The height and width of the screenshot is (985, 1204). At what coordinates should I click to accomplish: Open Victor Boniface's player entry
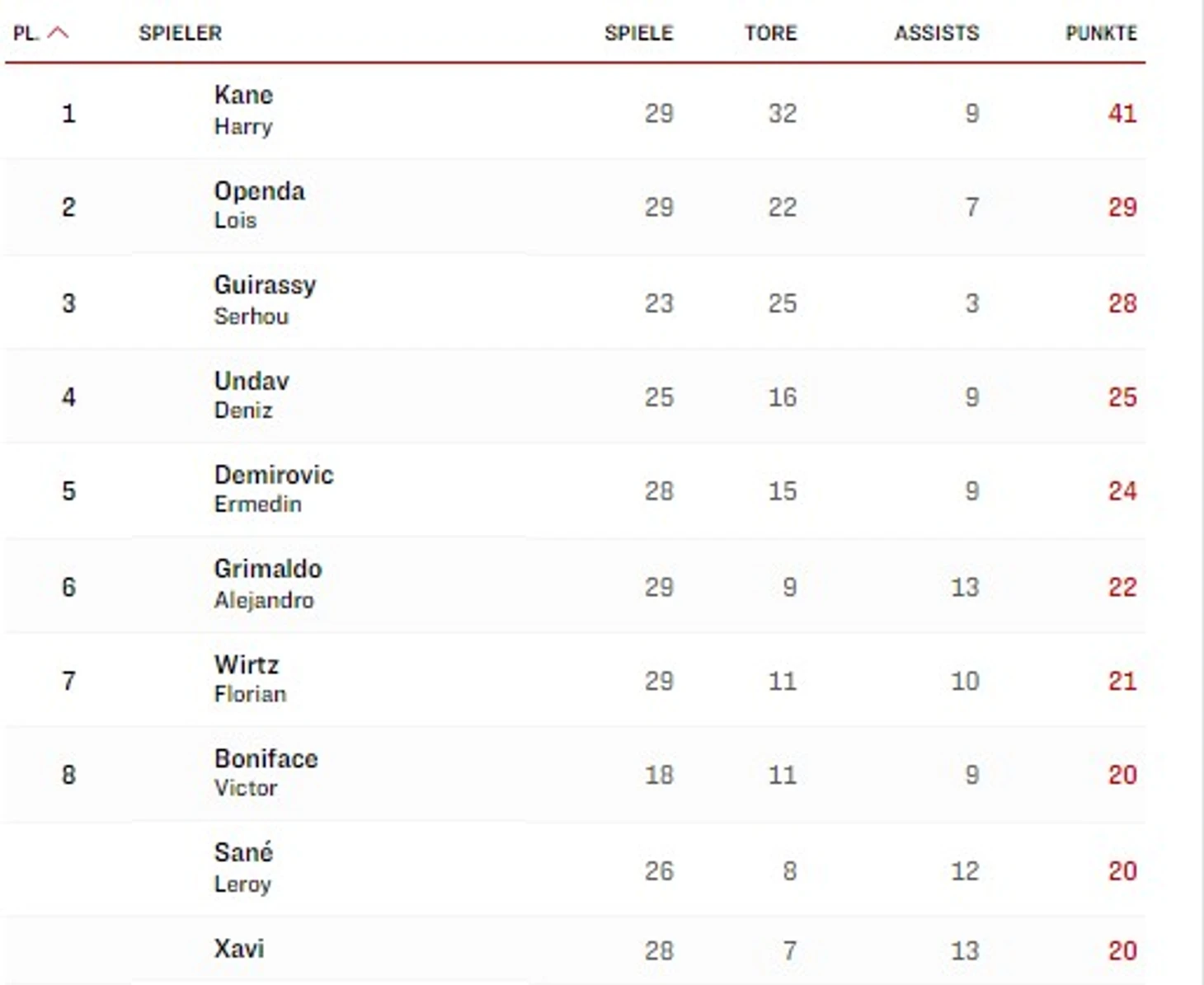(266, 772)
